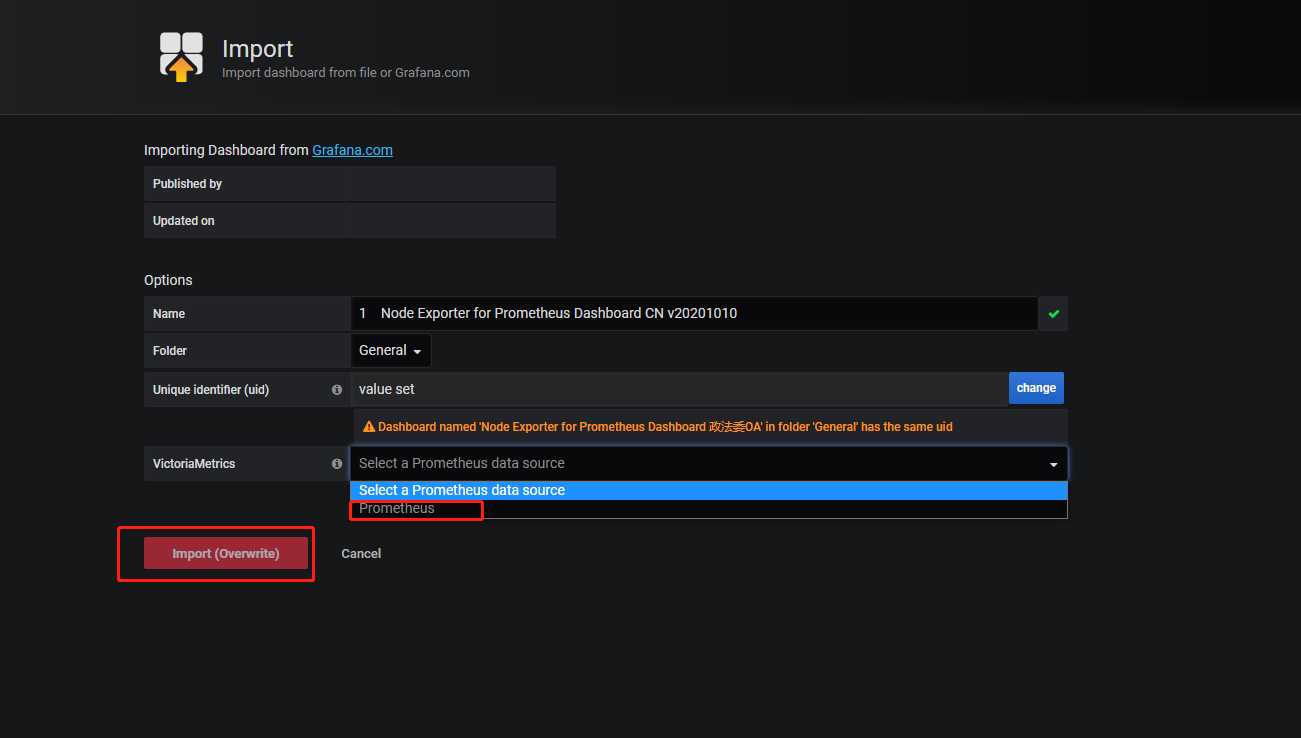The height and width of the screenshot is (738, 1301).
Task: Pick 'Select a Prometheus data source' option
Action: (x=708, y=490)
